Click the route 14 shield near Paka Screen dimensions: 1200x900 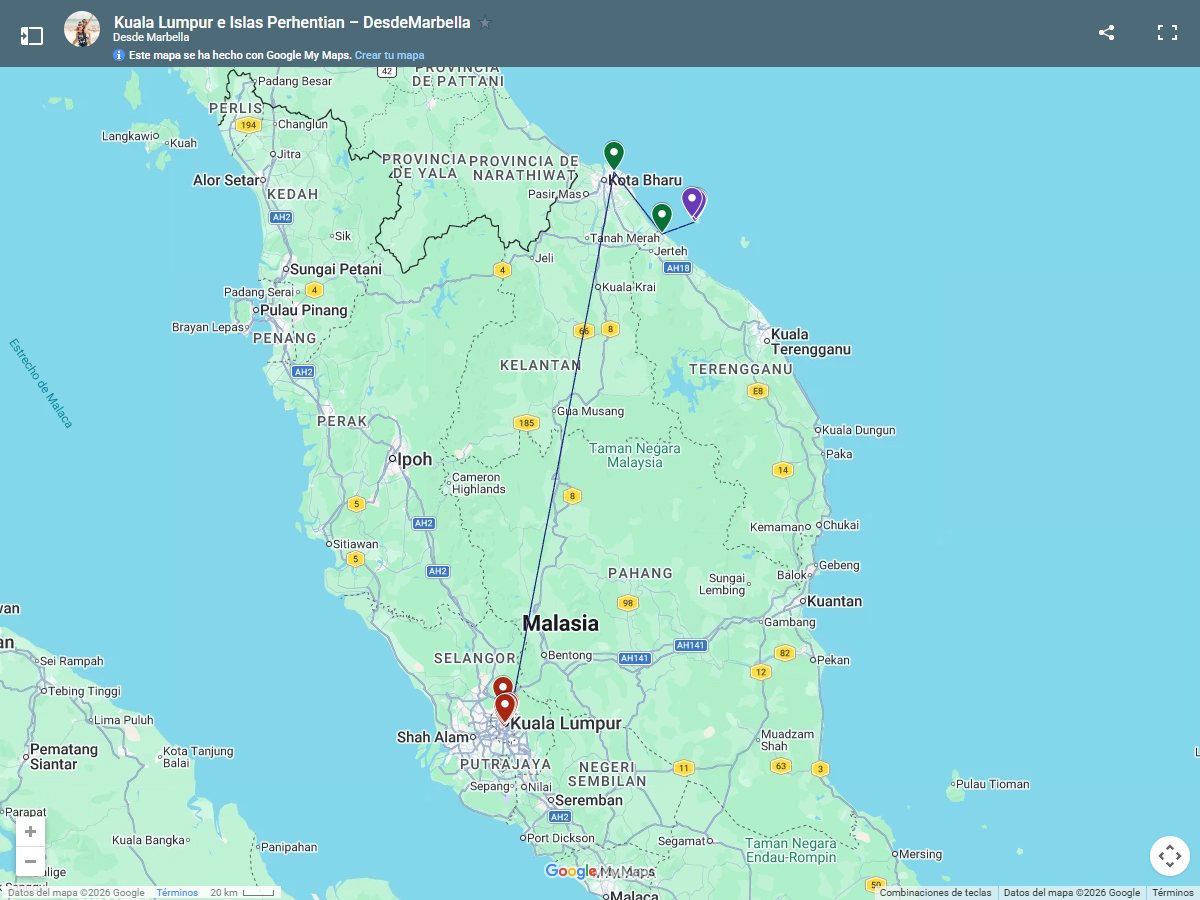pos(783,470)
